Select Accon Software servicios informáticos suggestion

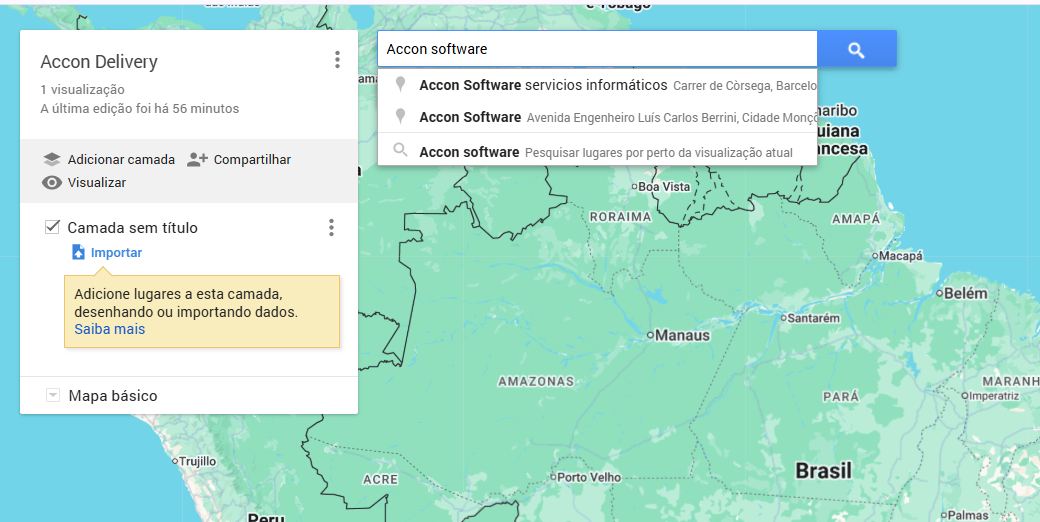[x=543, y=85]
